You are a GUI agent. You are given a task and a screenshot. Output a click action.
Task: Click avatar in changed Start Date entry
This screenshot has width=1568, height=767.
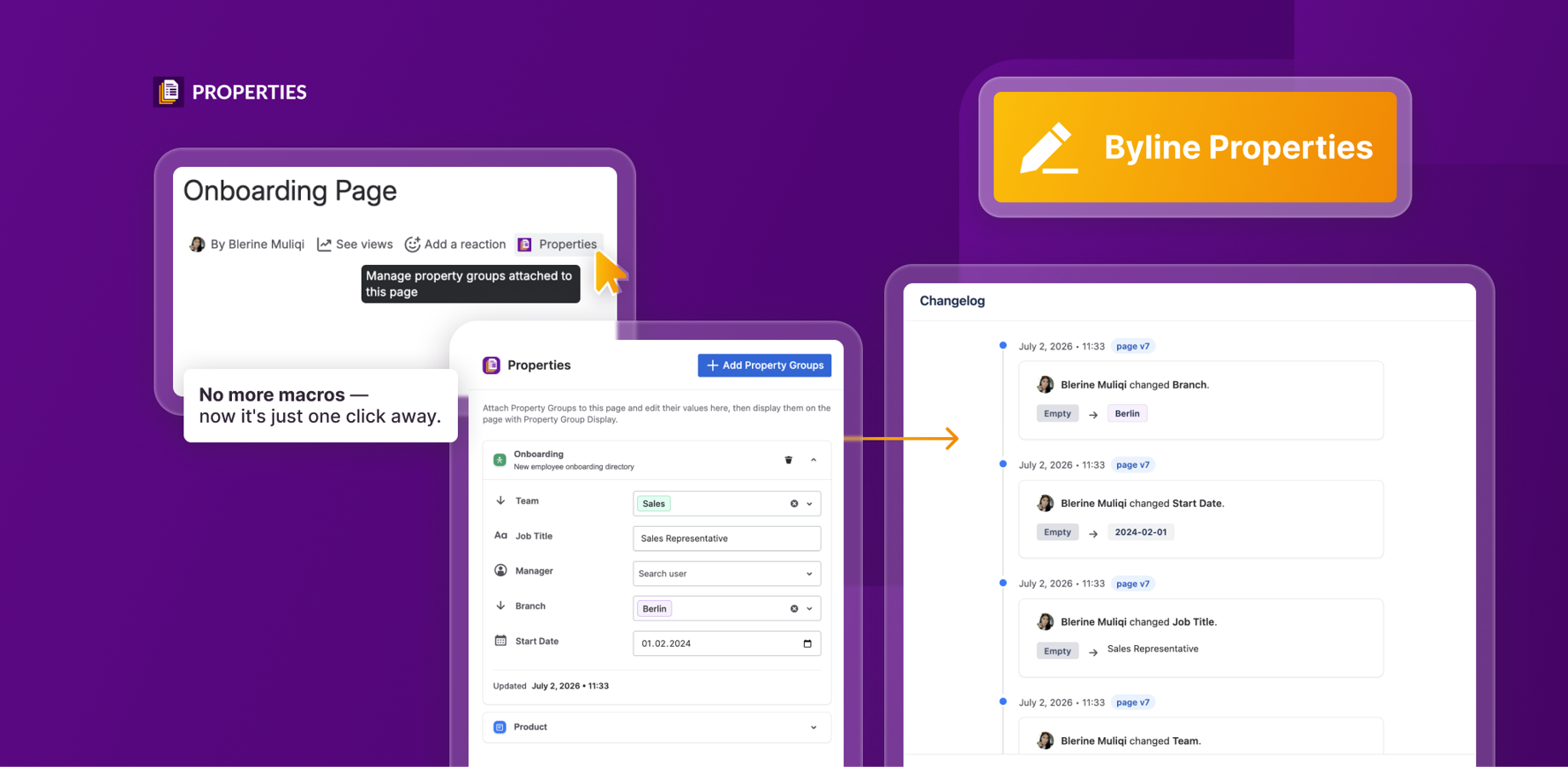[x=1045, y=503]
